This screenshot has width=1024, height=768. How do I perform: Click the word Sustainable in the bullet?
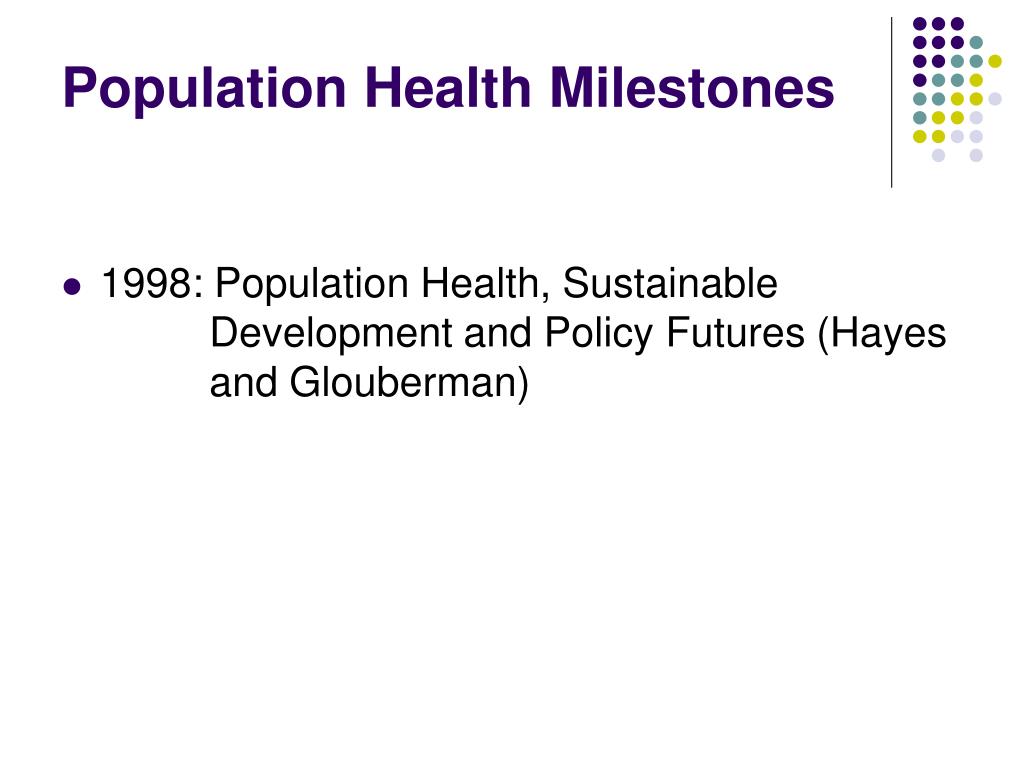[670, 284]
